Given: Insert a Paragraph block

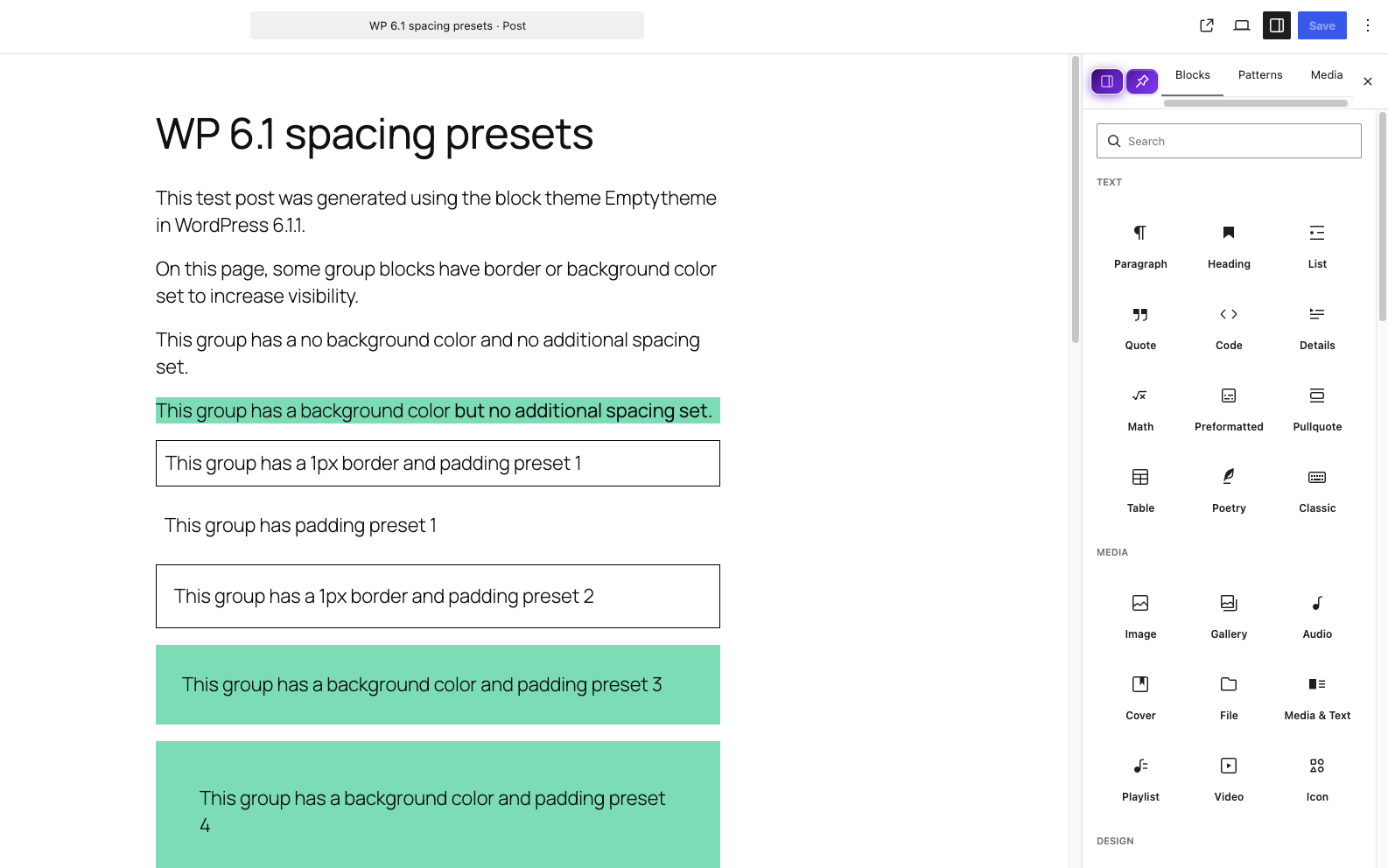Looking at the screenshot, I should [1140, 246].
